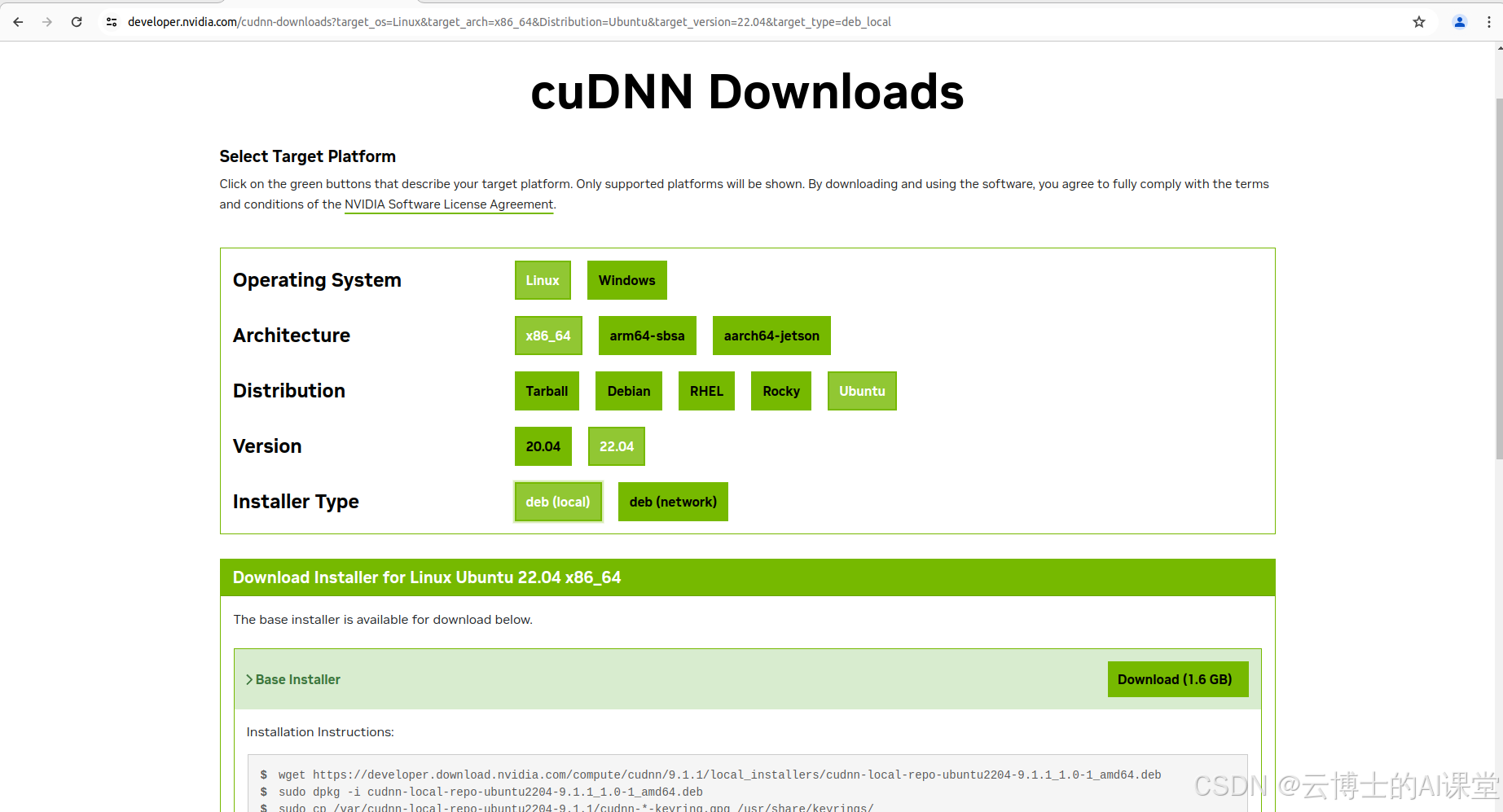Select Ubuntu distribution
Screen dimensions: 1503x812
[x=862, y=391]
